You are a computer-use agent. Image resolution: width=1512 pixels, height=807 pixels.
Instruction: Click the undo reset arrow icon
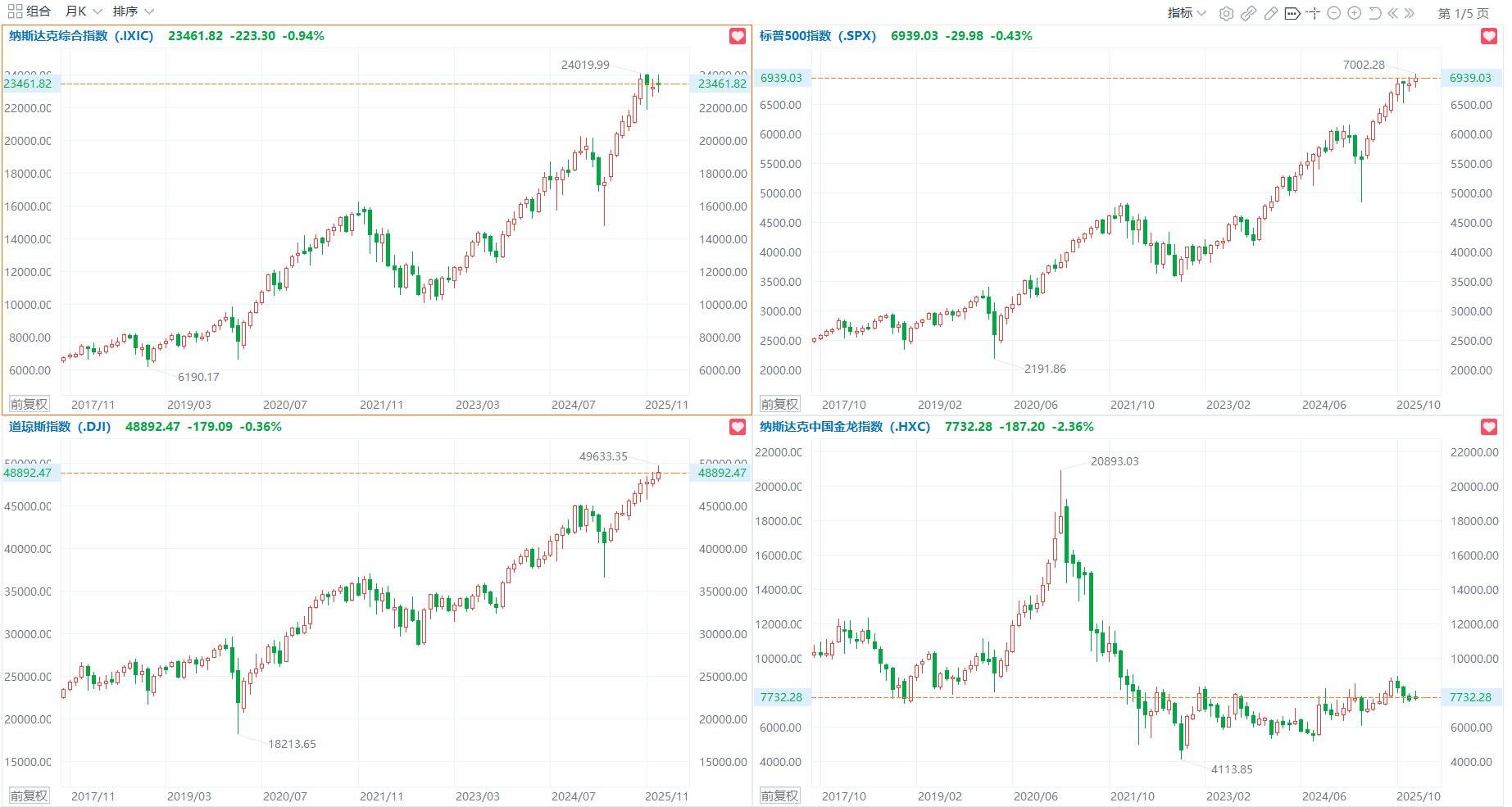tap(1374, 13)
